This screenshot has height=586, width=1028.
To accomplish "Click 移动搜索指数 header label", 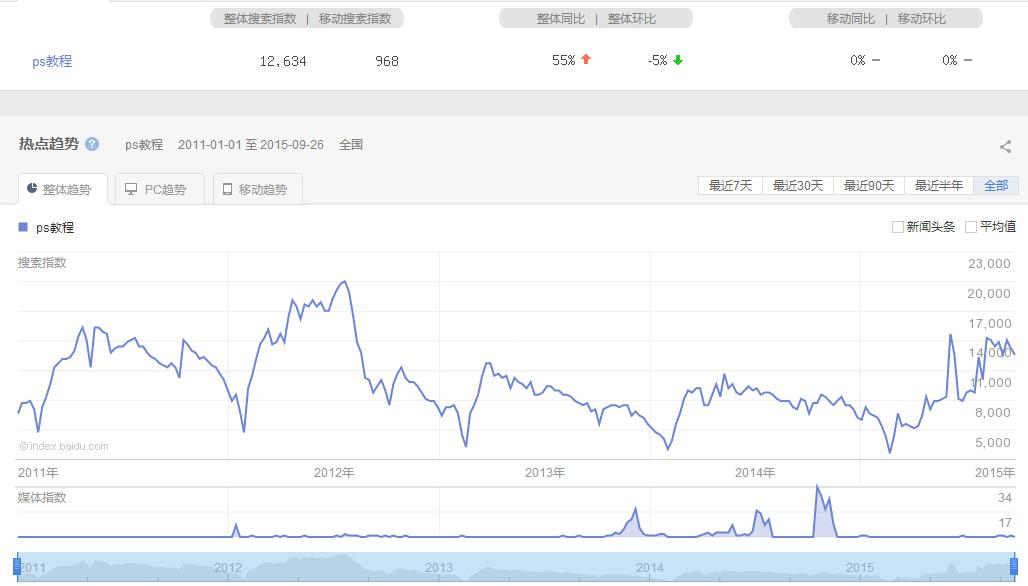I will tap(355, 18).
